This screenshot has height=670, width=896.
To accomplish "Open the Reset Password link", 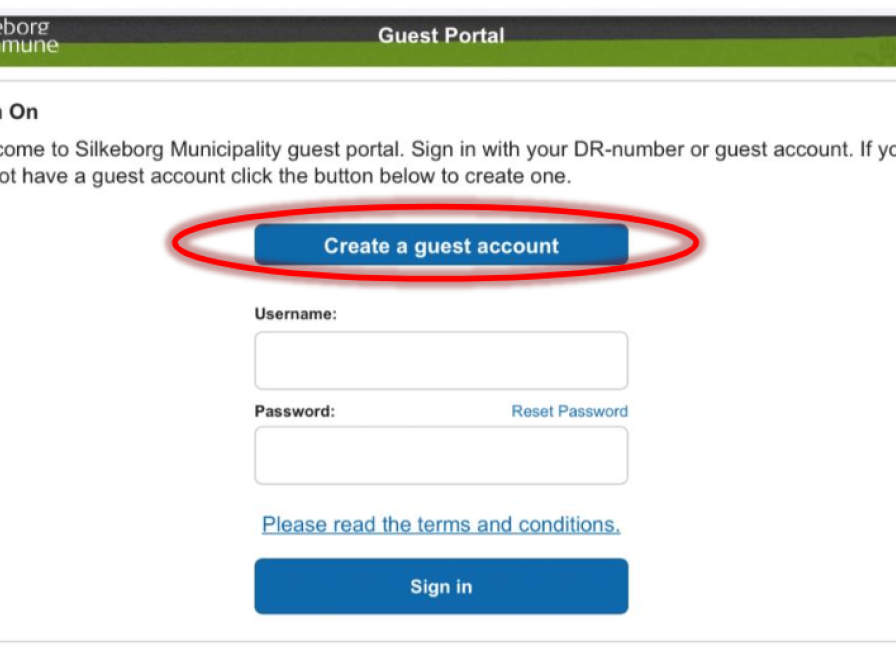I will click(x=569, y=411).
